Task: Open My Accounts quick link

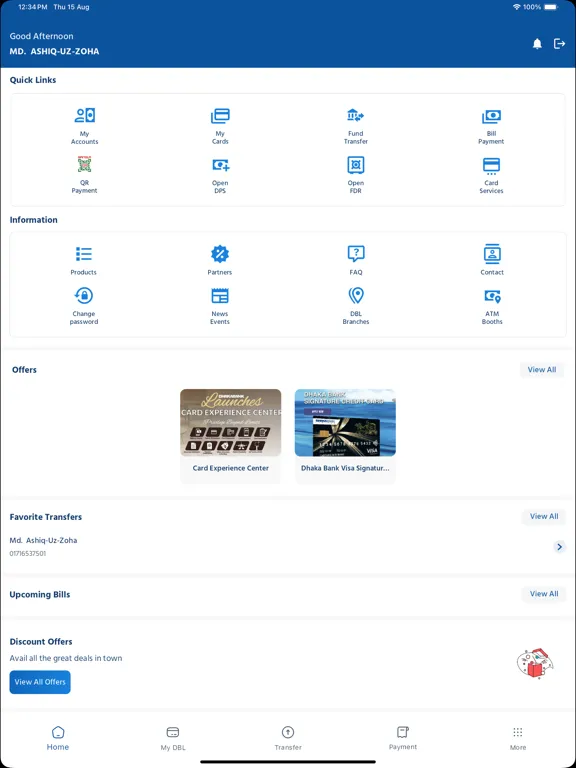Action: coord(84,126)
